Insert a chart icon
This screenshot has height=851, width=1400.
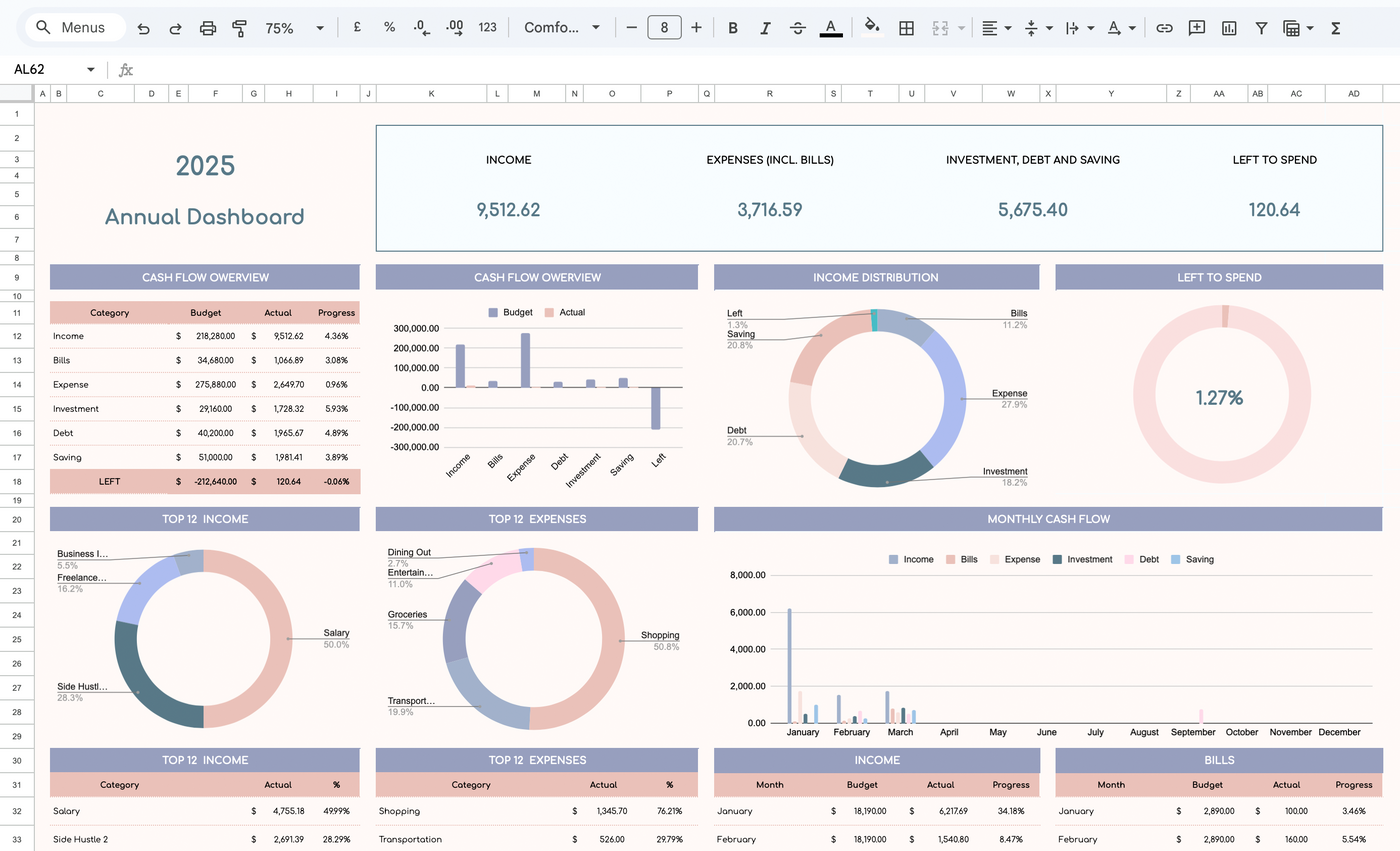pos(1229,28)
